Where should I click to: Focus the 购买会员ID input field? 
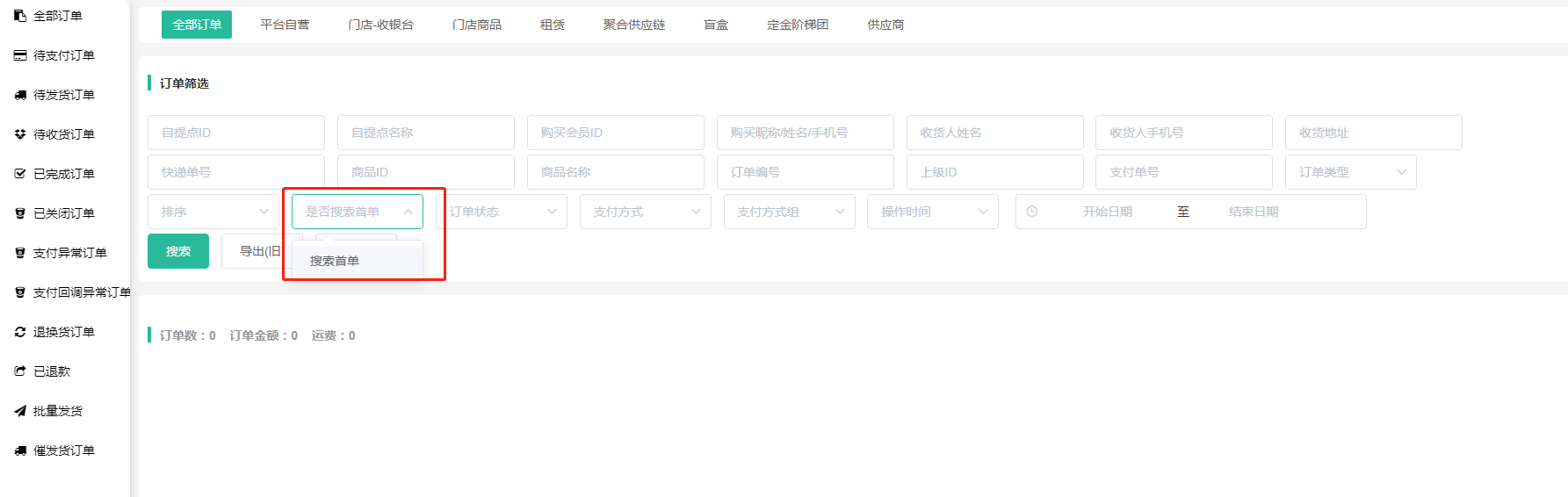[616, 133]
